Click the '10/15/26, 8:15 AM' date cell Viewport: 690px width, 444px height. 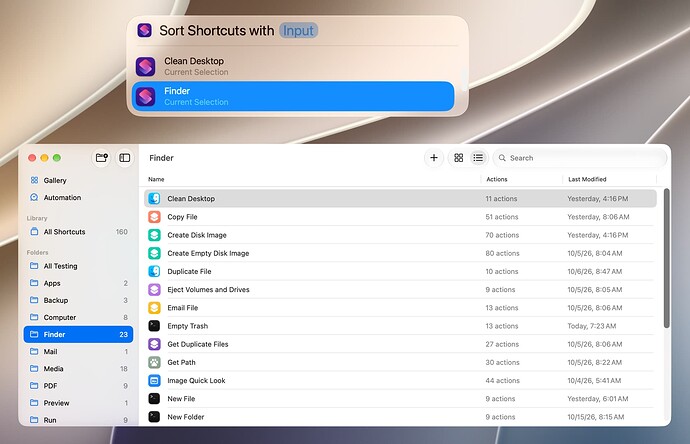595,417
